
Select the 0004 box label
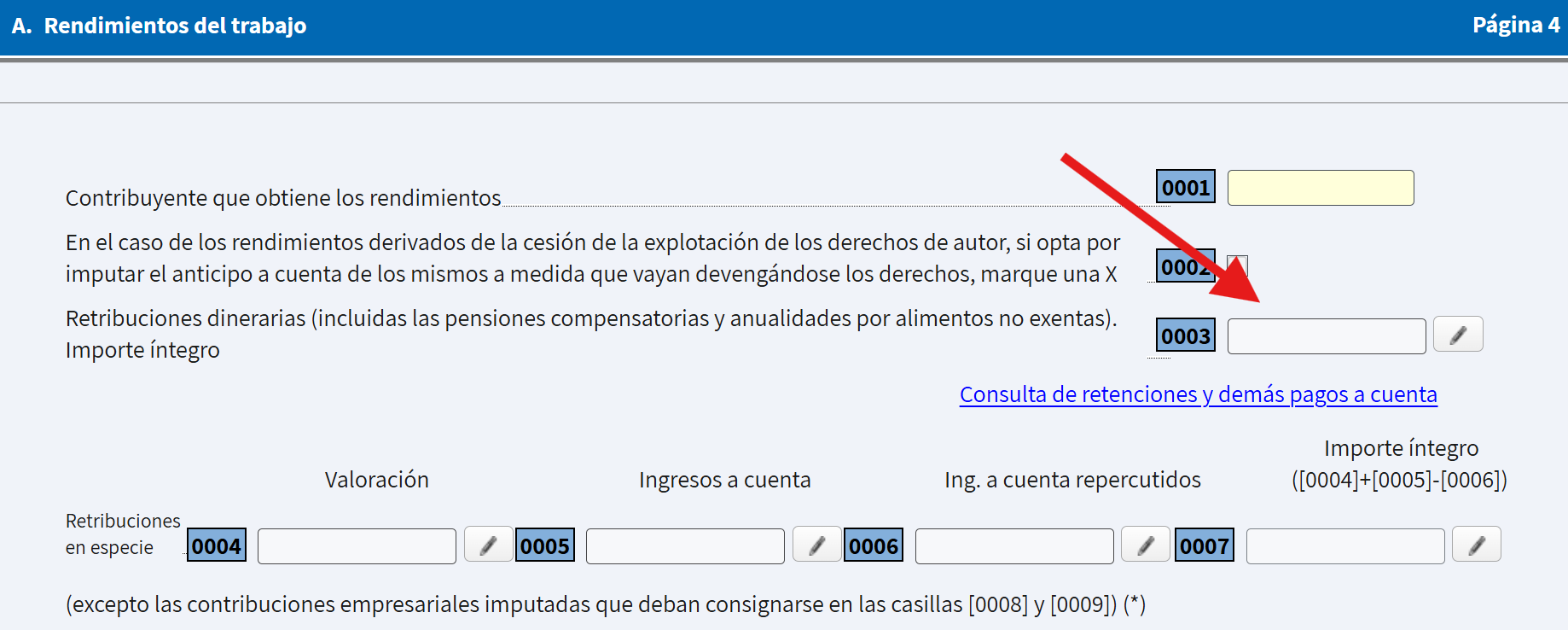[217, 545]
